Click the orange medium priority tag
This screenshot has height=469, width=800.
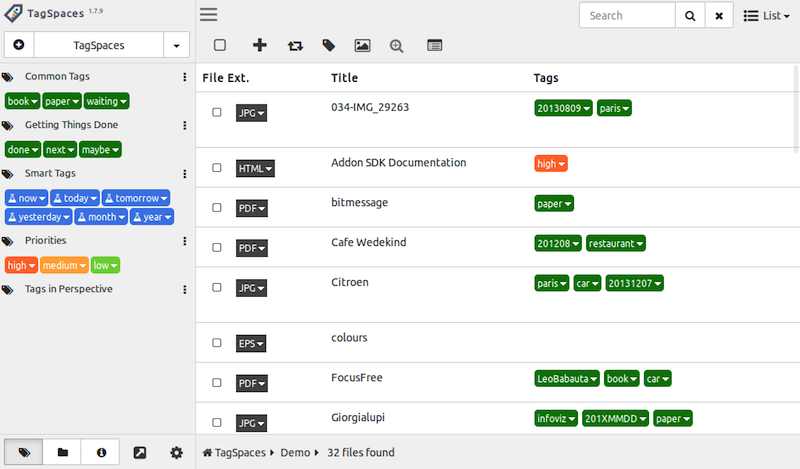[63, 265]
